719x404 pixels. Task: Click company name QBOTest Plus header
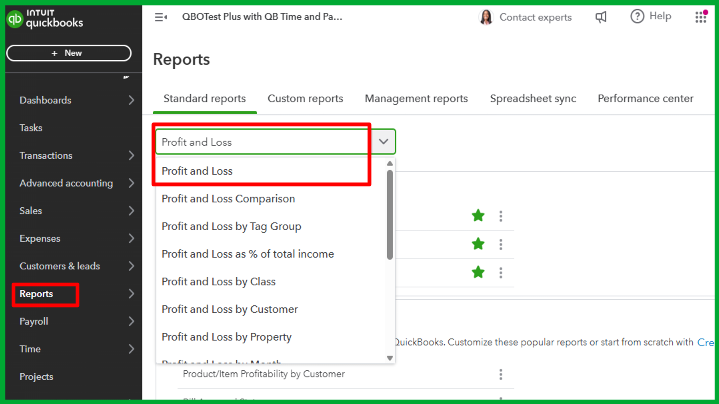pos(262,17)
